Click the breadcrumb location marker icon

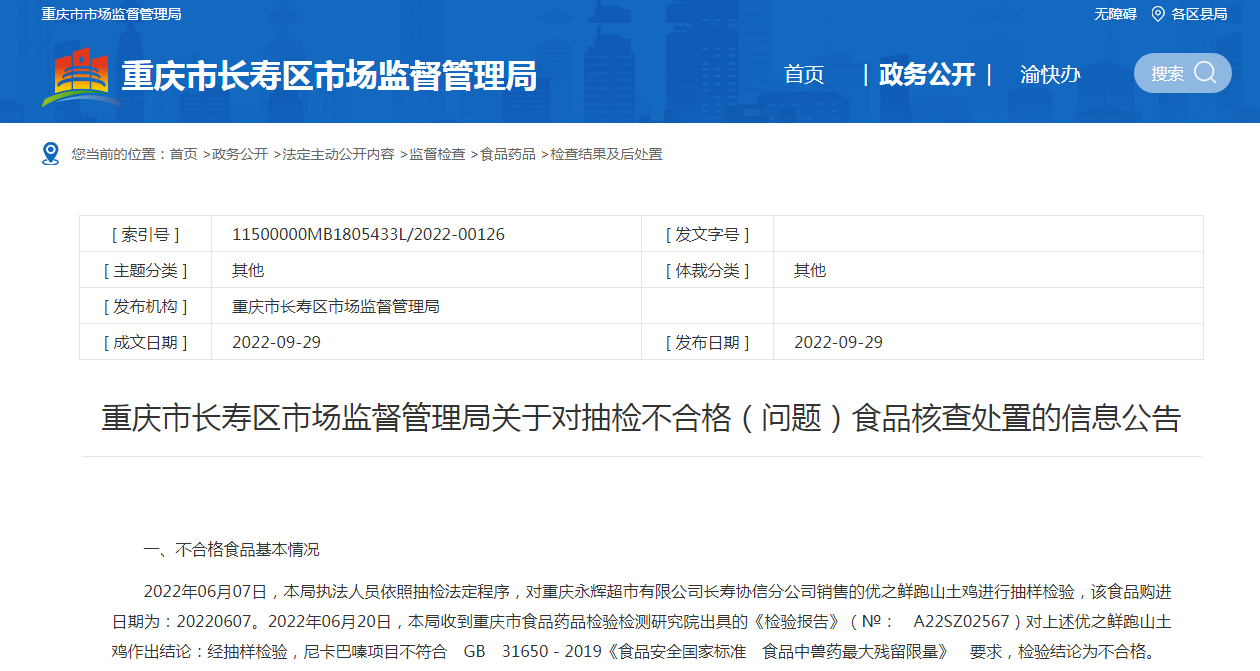[51, 153]
